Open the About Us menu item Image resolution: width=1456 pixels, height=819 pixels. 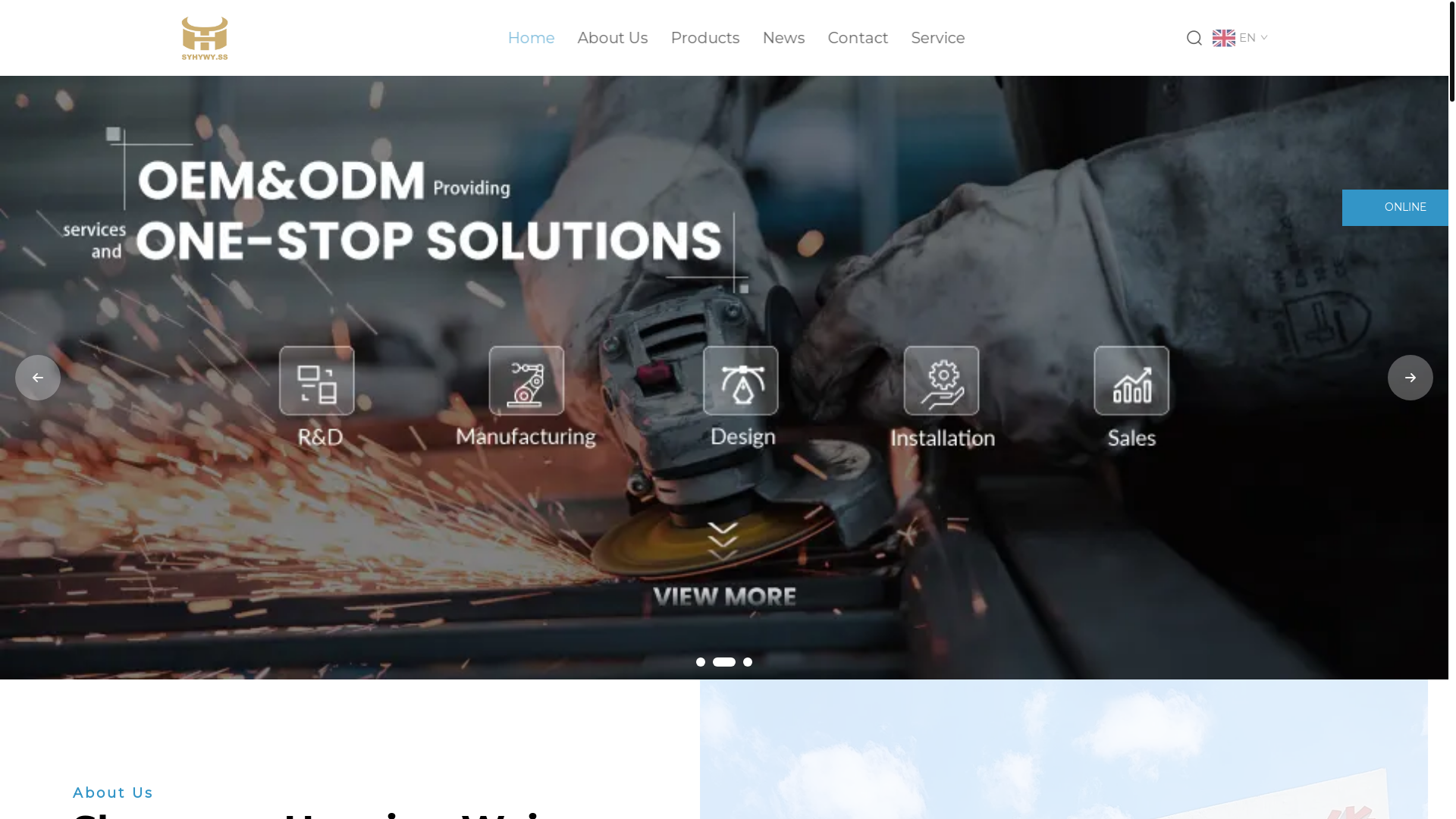coord(613,38)
